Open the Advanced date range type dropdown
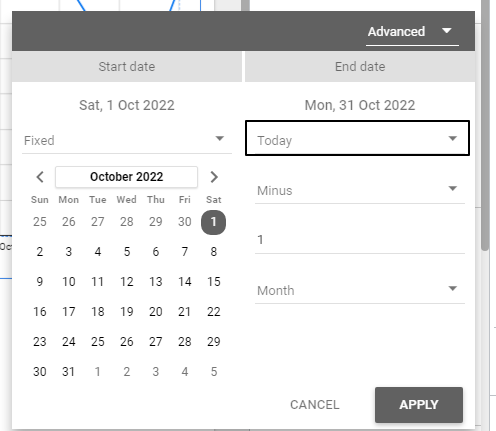Viewport: 496px width, 431px height. 412,32
